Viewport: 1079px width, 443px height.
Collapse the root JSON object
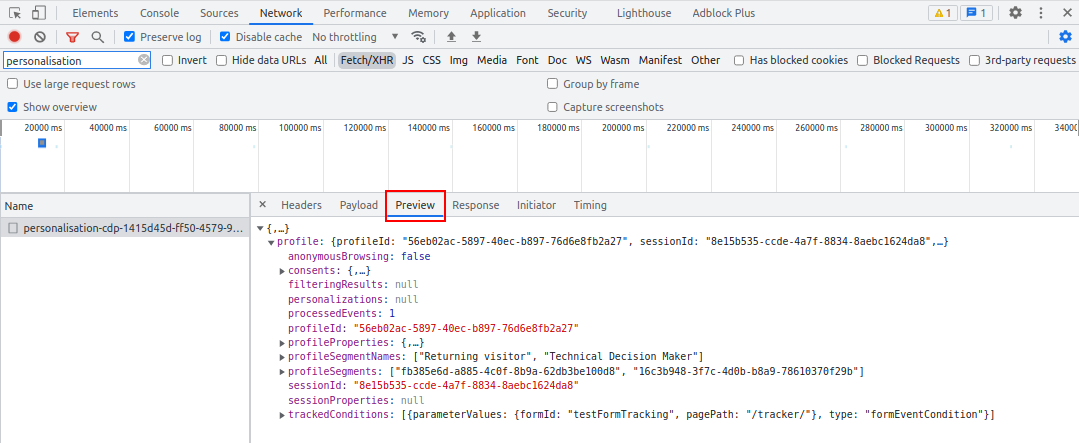[x=260, y=228]
